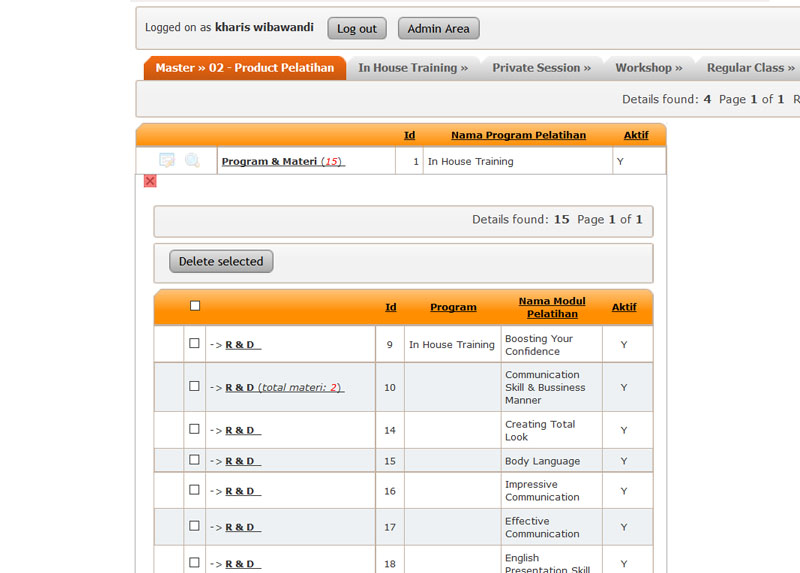Expand the R & D link for Id 14
This screenshot has height=573, width=800.
pos(241,430)
